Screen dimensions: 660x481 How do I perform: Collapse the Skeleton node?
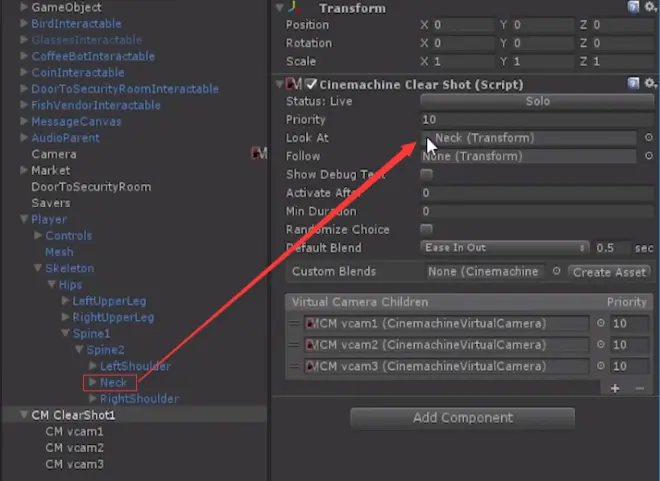point(38,268)
